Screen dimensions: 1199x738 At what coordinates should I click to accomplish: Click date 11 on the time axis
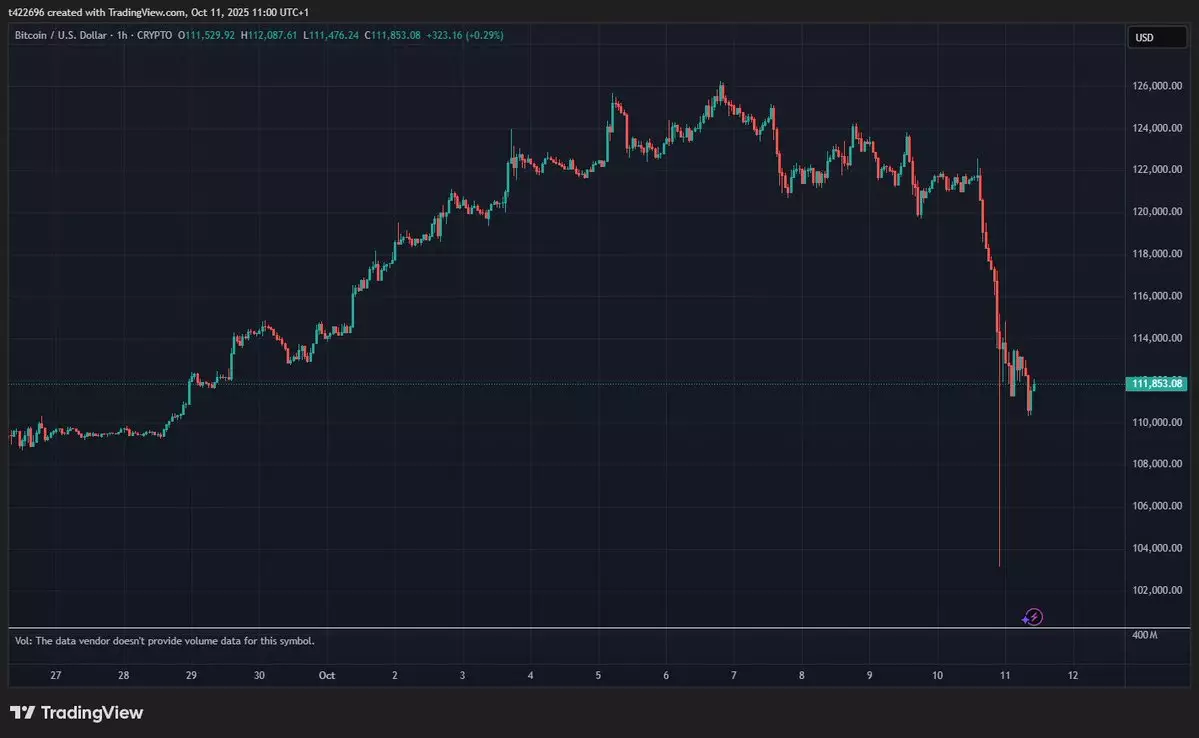pyautogui.click(x=1005, y=675)
